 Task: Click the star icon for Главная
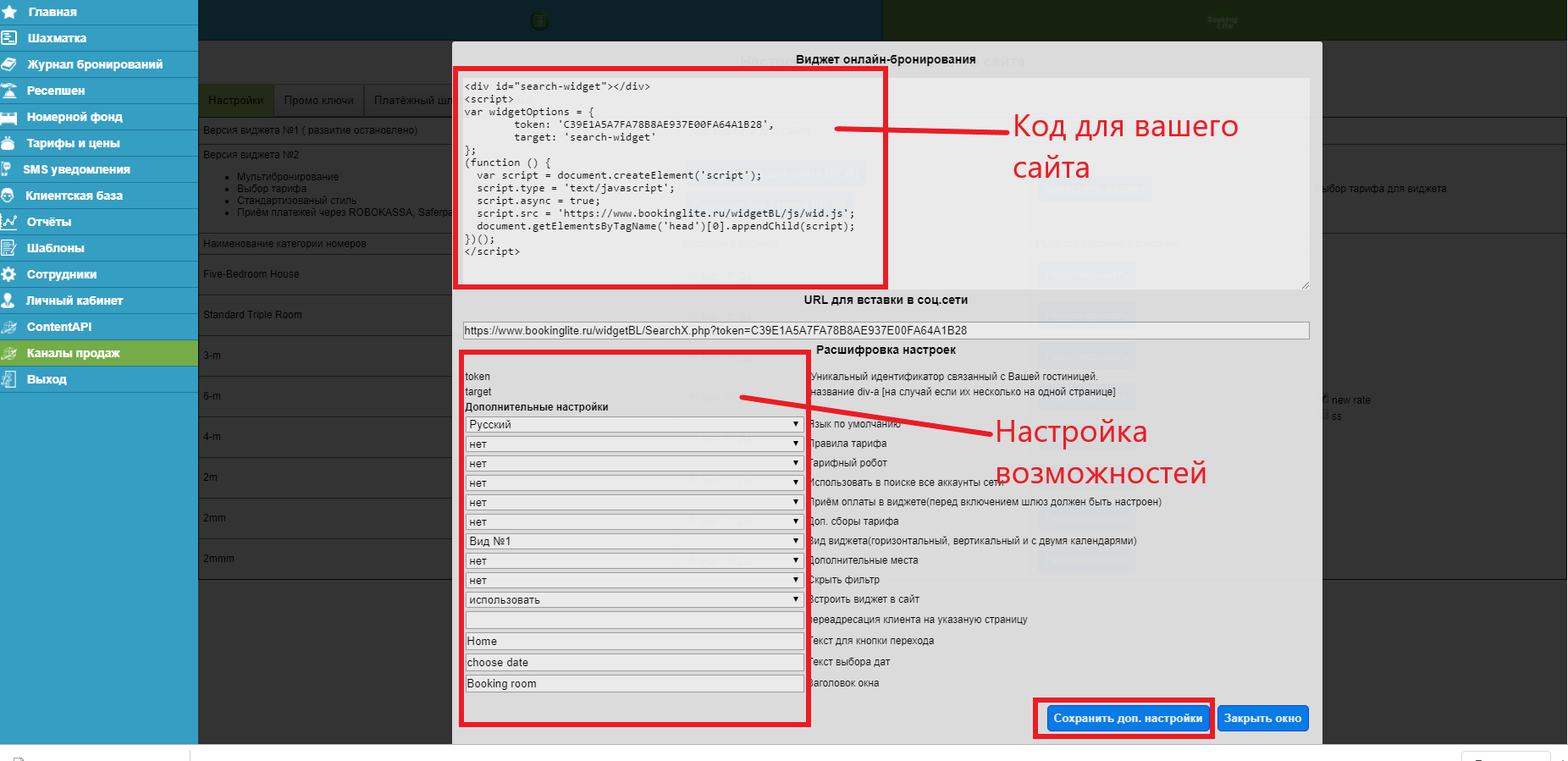pyautogui.click(x=9, y=12)
